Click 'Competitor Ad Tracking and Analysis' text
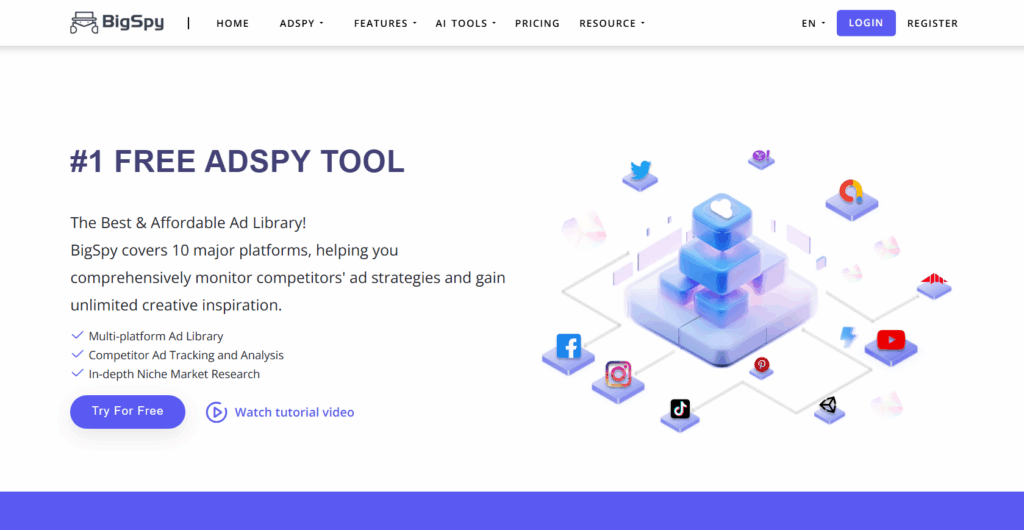This screenshot has width=1024, height=530. [x=186, y=356]
